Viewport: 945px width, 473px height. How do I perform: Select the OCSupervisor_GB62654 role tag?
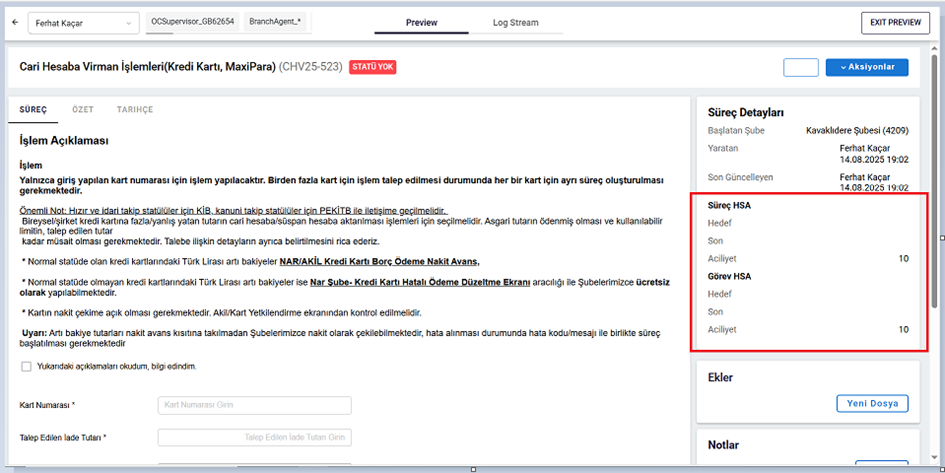click(x=194, y=21)
